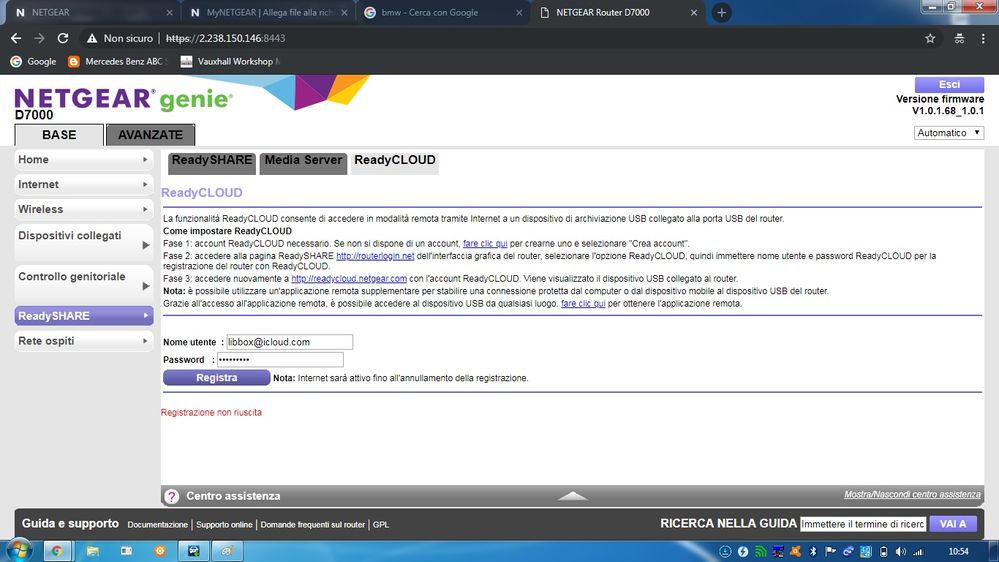999x562 pixels.
Task: Click the Bluetooth icon in system tray
Action: coord(813,552)
